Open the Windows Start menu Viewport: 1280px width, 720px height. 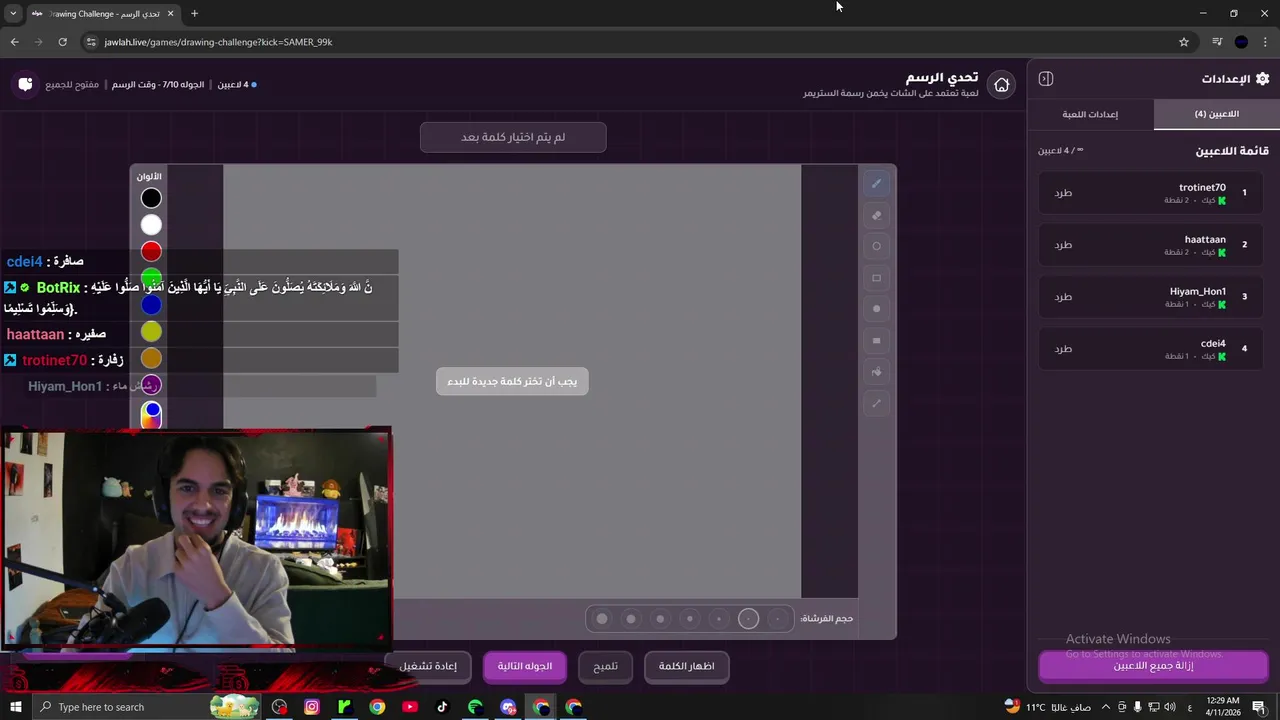click(x=15, y=707)
